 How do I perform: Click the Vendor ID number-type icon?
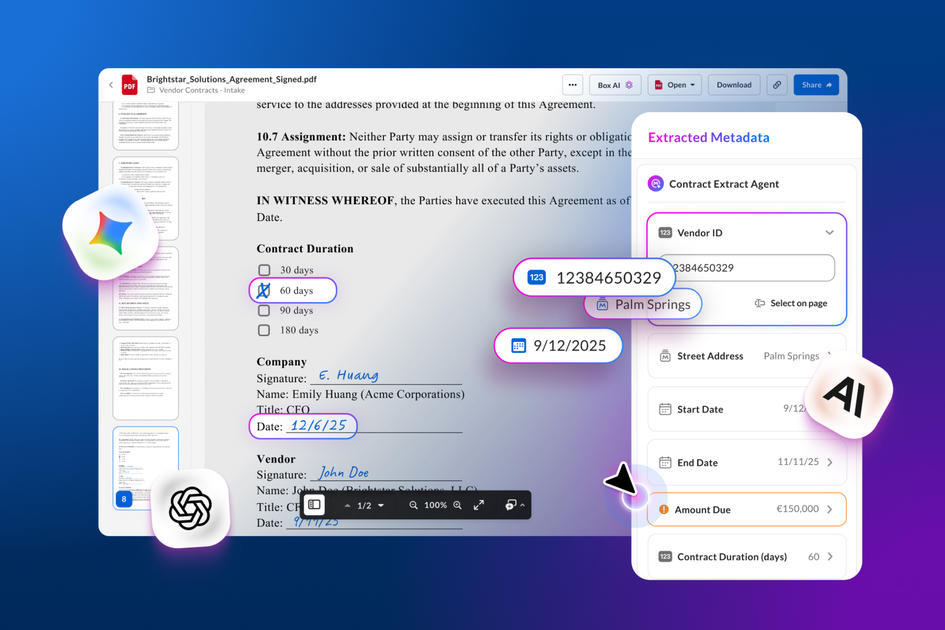point(665,233)
